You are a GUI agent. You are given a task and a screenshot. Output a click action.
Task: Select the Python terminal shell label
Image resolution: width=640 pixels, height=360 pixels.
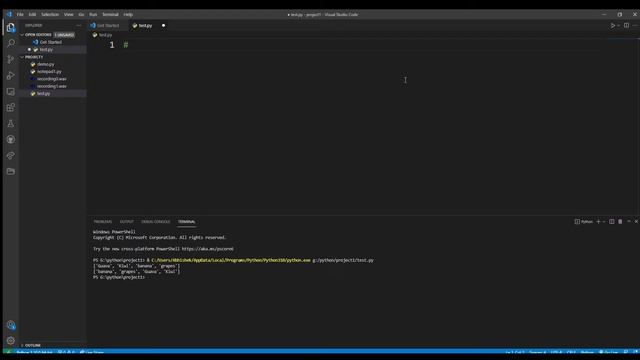click(584, 222)
